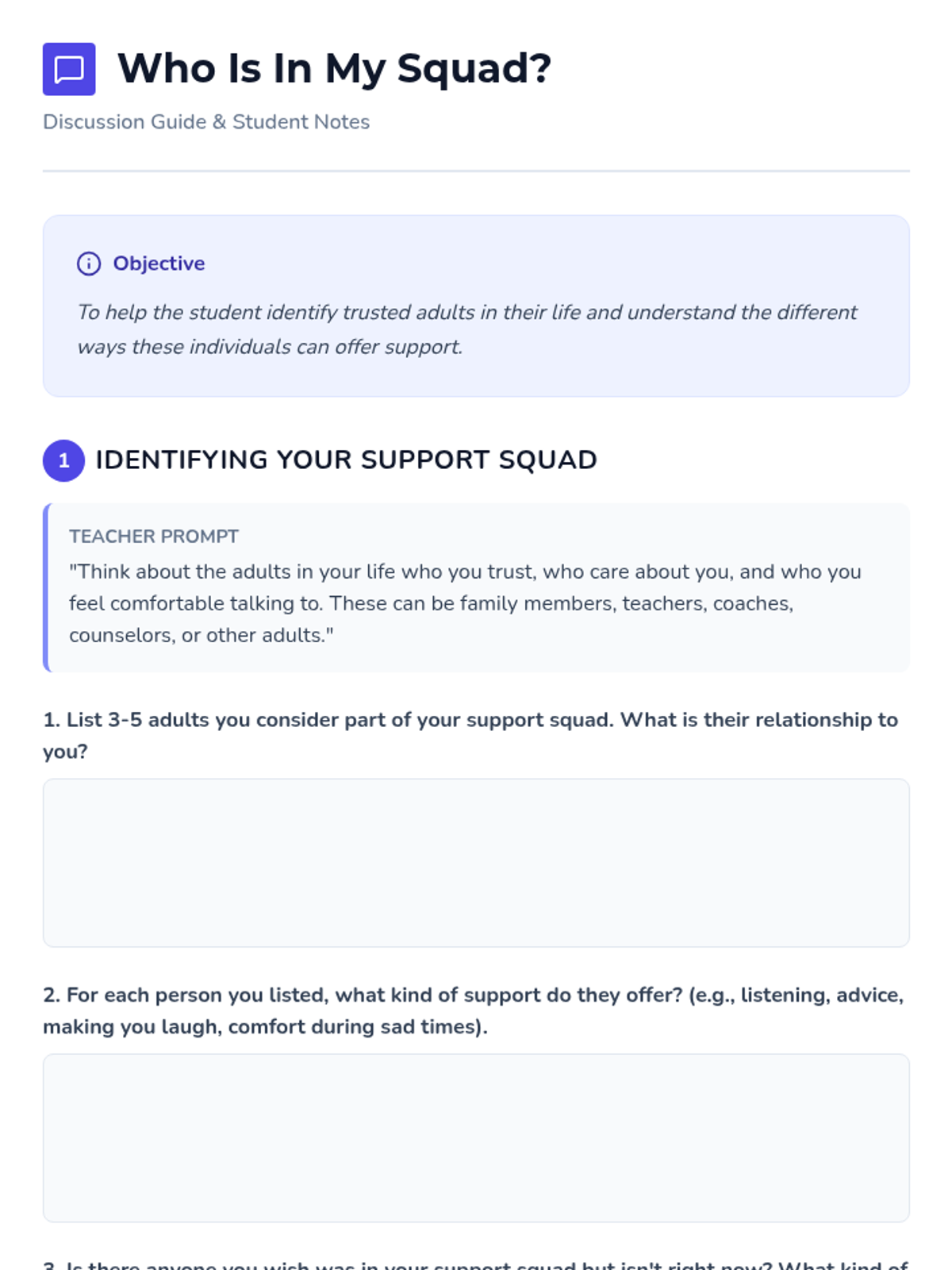Click the word Squad in the title
Image resolution: width=952 pixels, height=1270 pixels.
coord(473,68)
